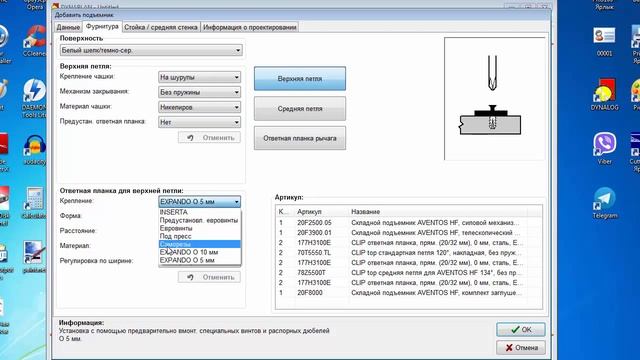Open Предустан. ответная планка dropdown
This screenshot has width=640, height=360.
(x=199, y=122)
